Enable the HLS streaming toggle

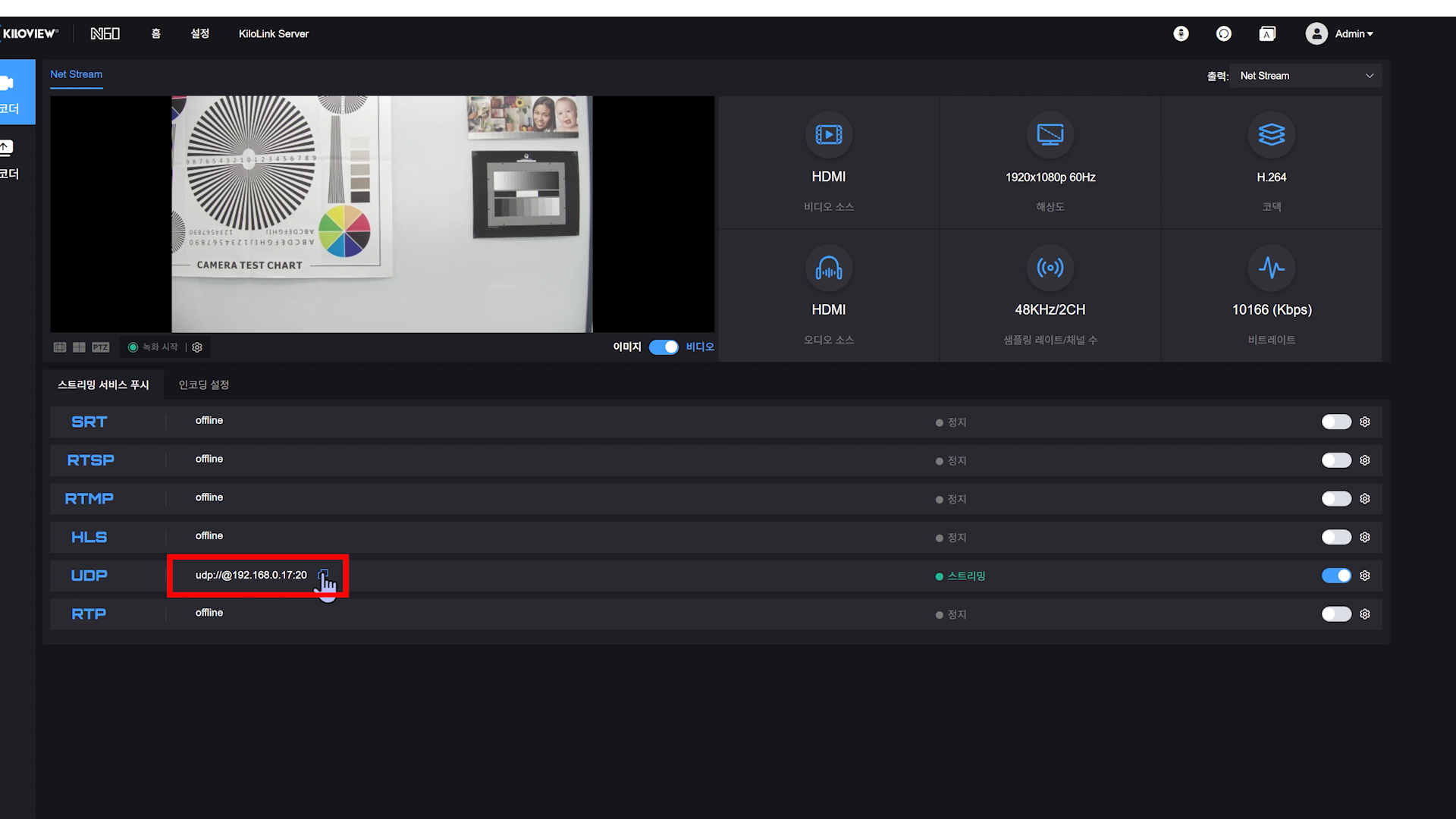(x=1336, y=537)
